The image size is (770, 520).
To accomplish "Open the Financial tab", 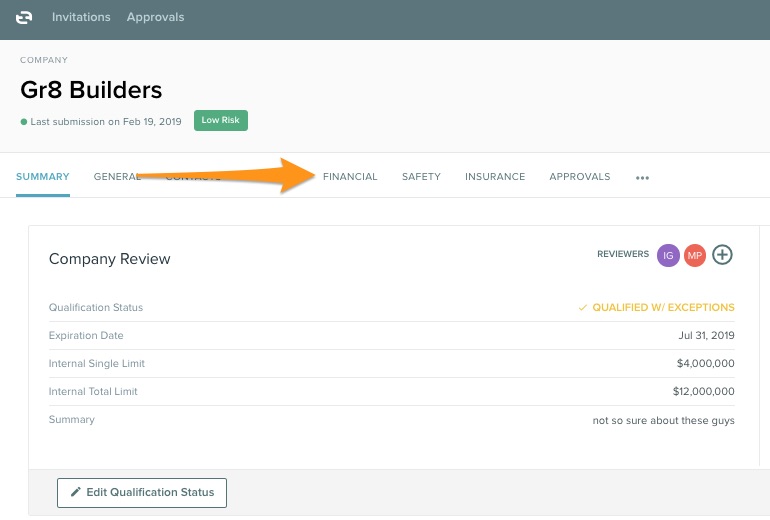I will coord(350,177).
